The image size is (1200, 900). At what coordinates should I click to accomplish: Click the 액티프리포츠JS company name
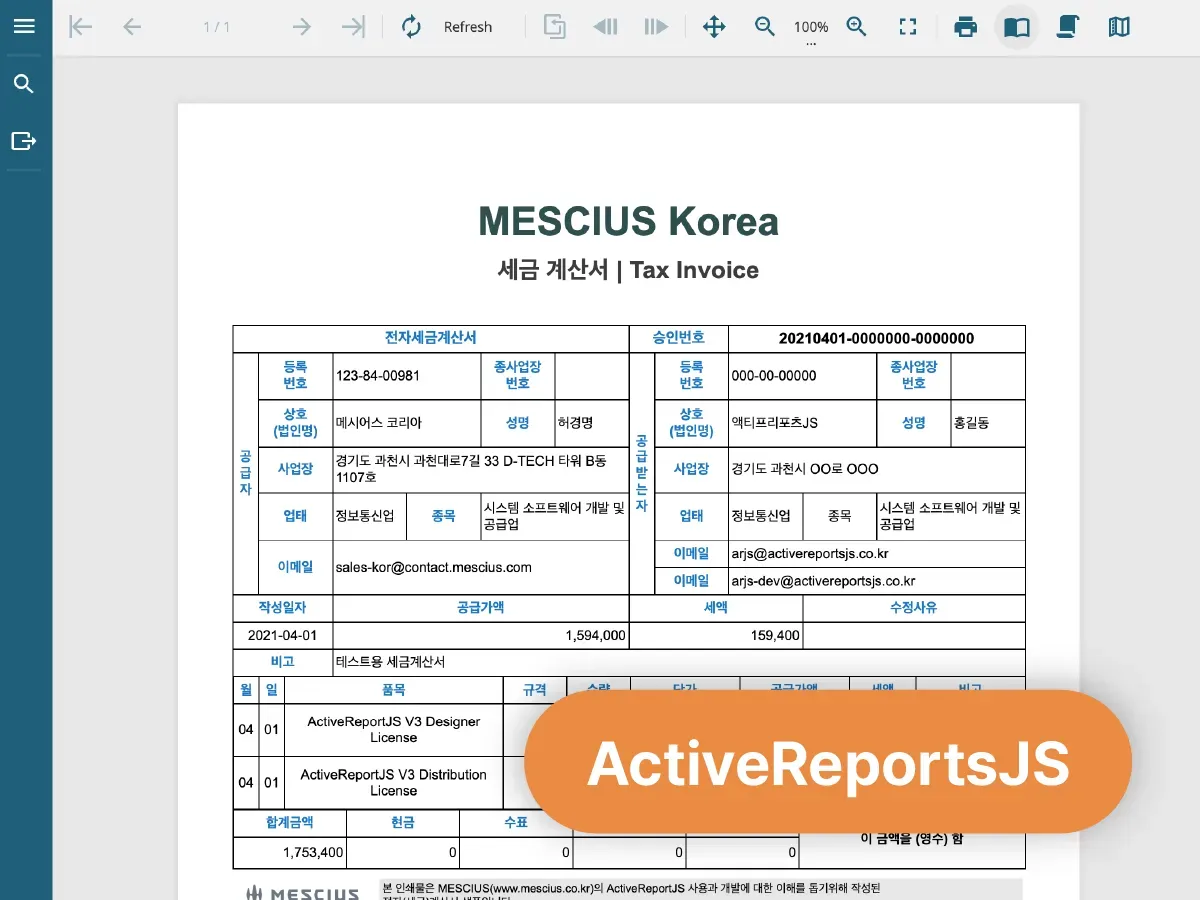pos(775,423)
